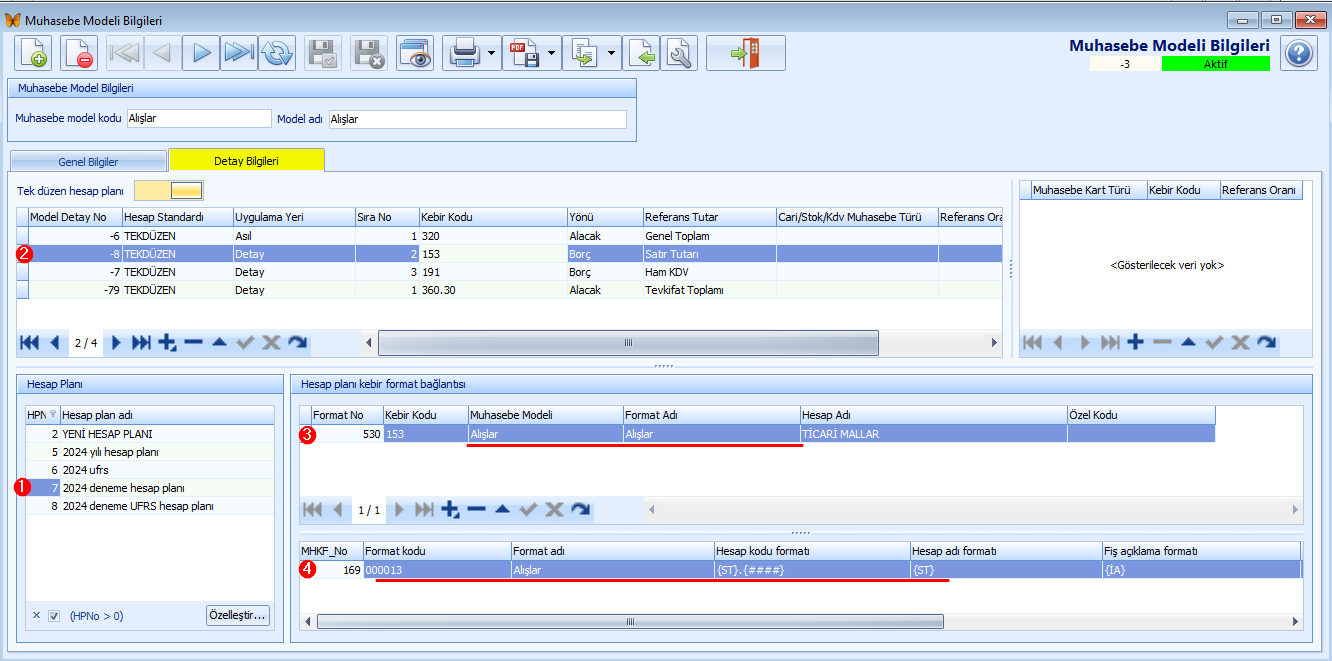Click the new record icon with green plus
Viewport: 1332px width, 661px height.
(34, 53)
